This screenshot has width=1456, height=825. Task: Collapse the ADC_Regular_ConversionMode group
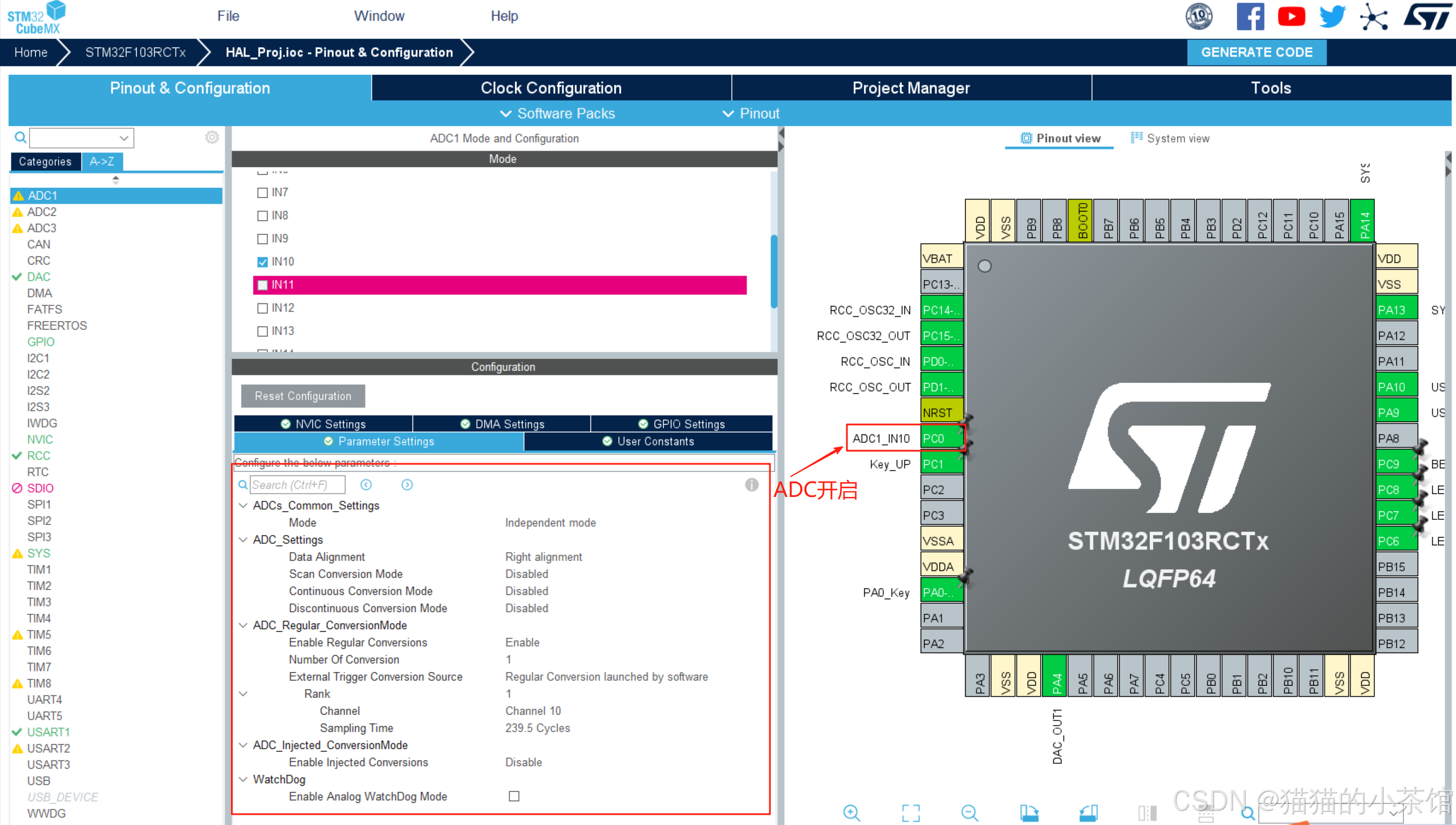point(243,625)
